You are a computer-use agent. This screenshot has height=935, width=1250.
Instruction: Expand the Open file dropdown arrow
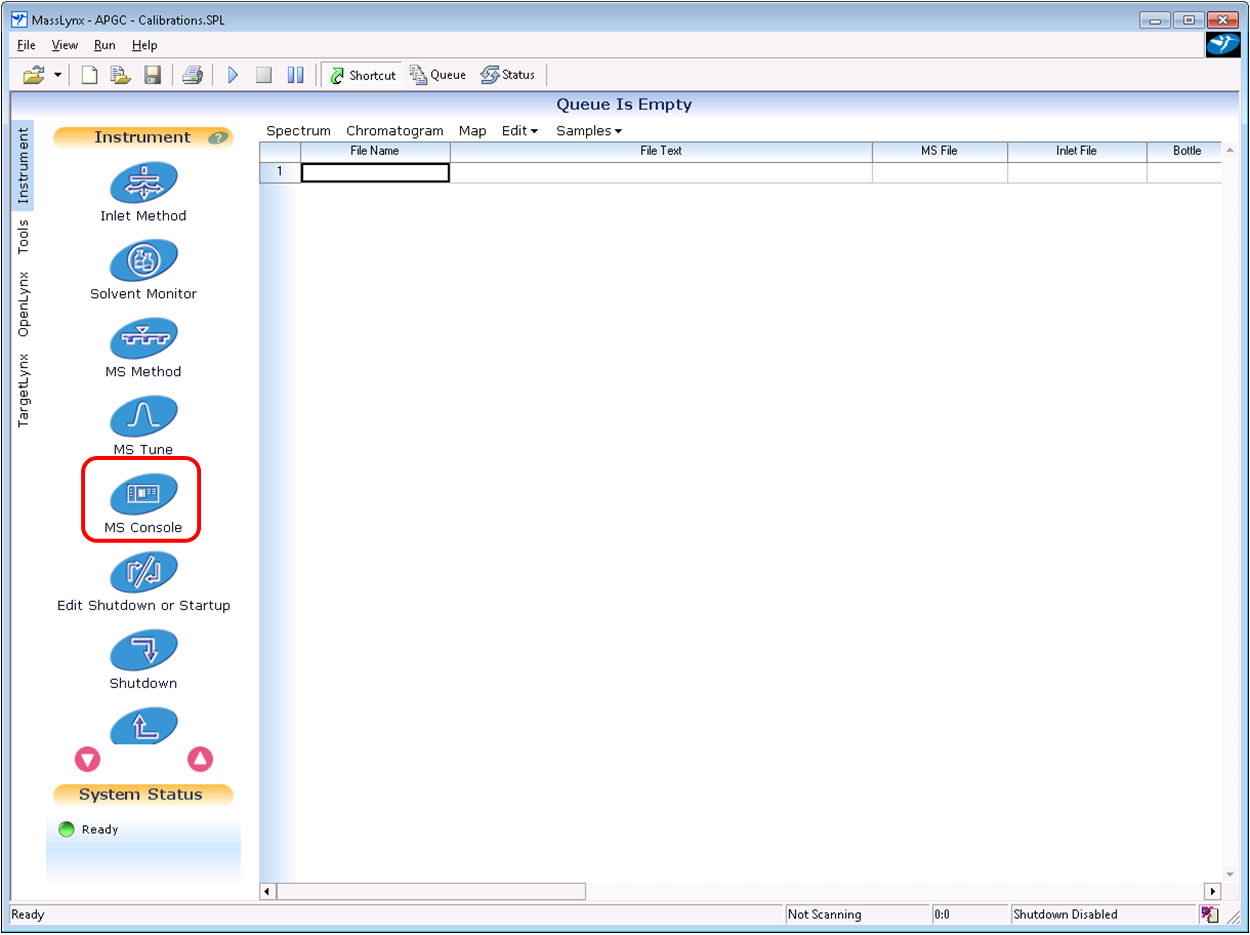[x=58, y=75]
